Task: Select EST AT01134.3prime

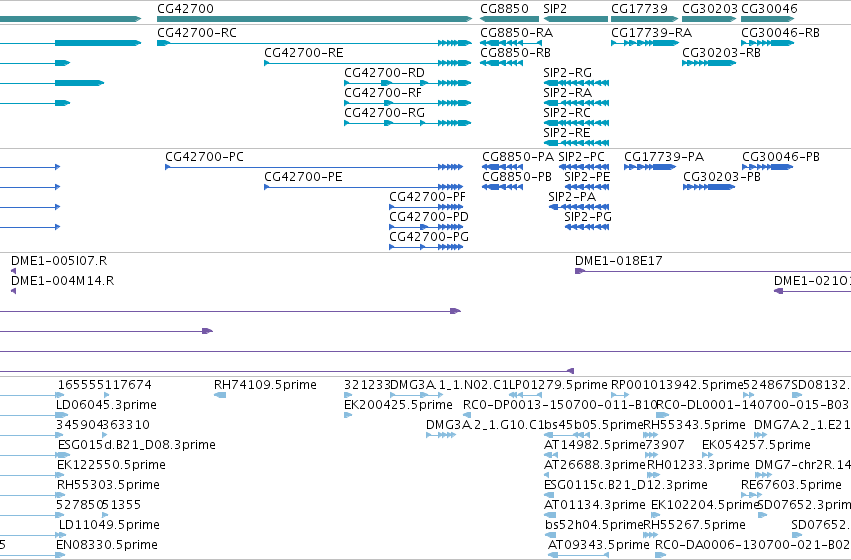Action: (550, 515)
